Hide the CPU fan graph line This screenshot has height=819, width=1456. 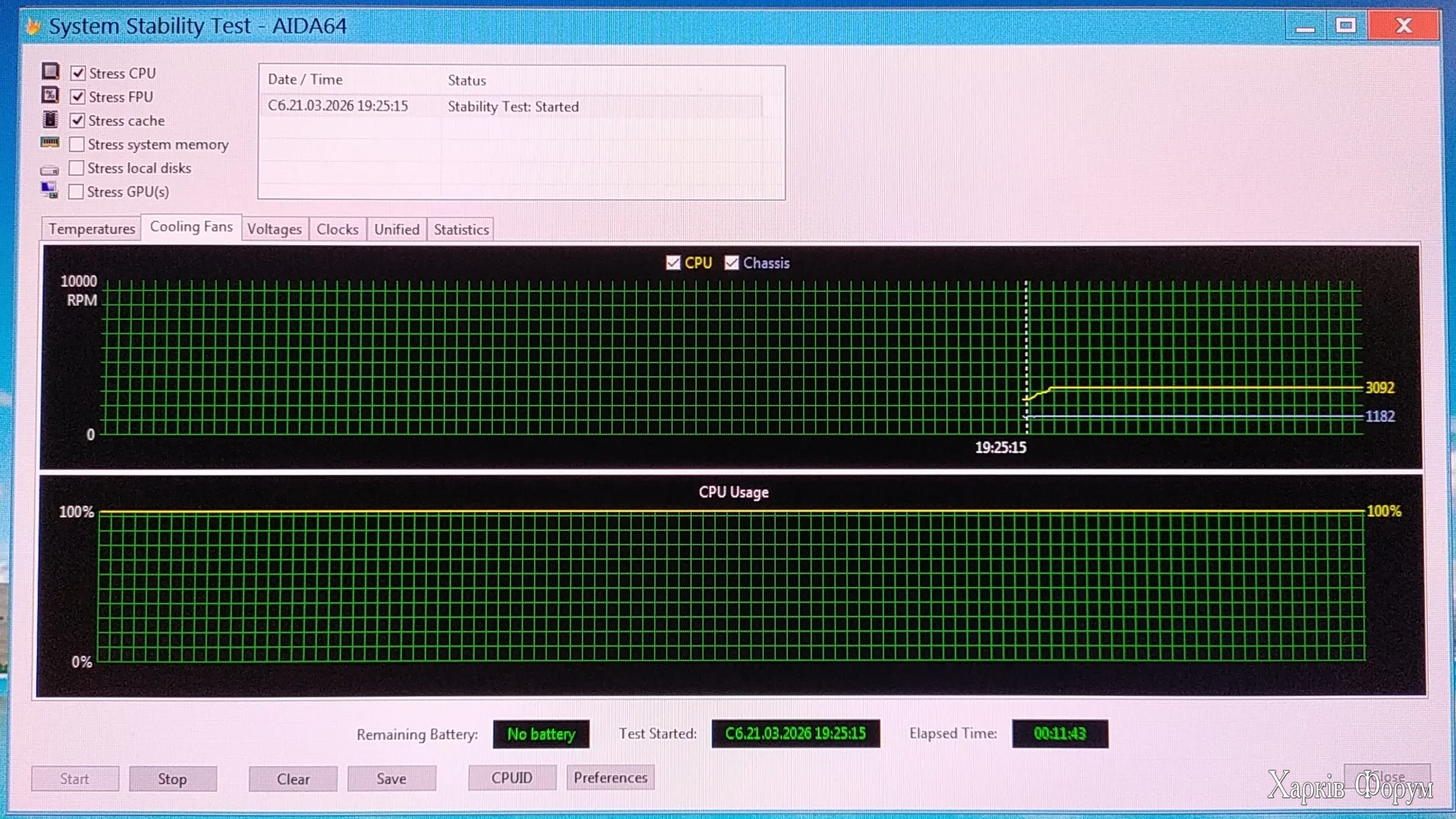tap(673, 262)
